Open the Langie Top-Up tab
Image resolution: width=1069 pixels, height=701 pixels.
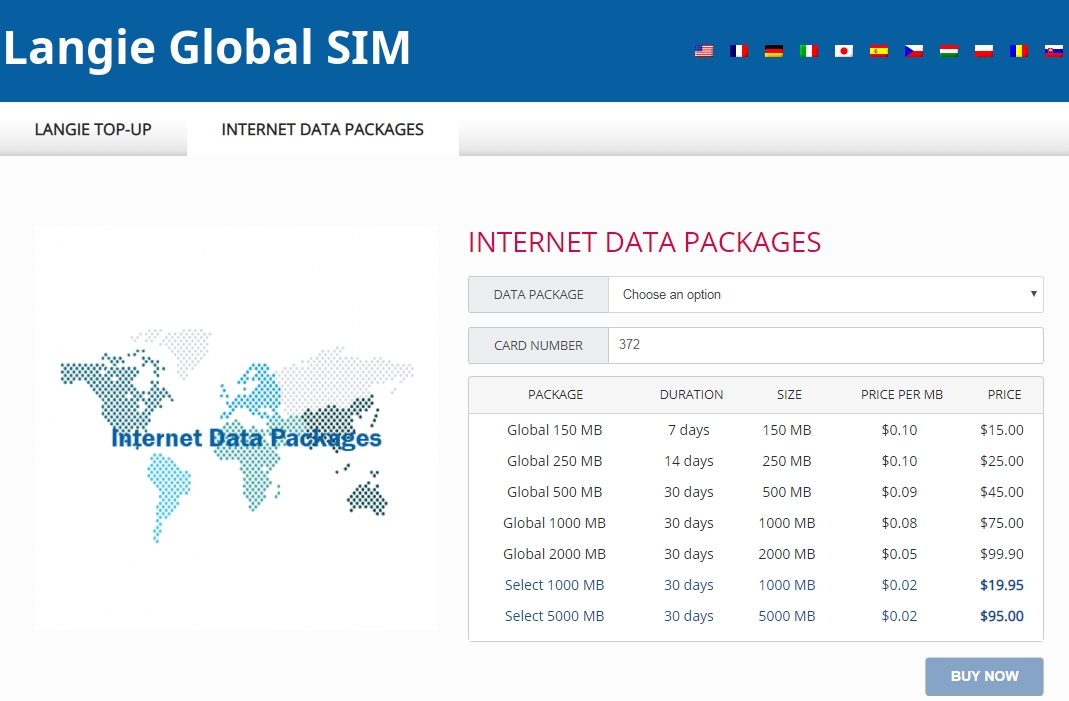(93, 130)
